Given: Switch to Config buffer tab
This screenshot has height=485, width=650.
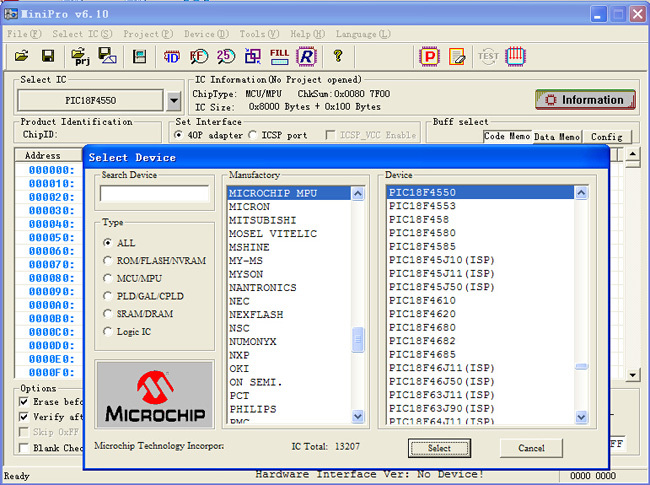Looking at the screenshot, I should 606,136.
